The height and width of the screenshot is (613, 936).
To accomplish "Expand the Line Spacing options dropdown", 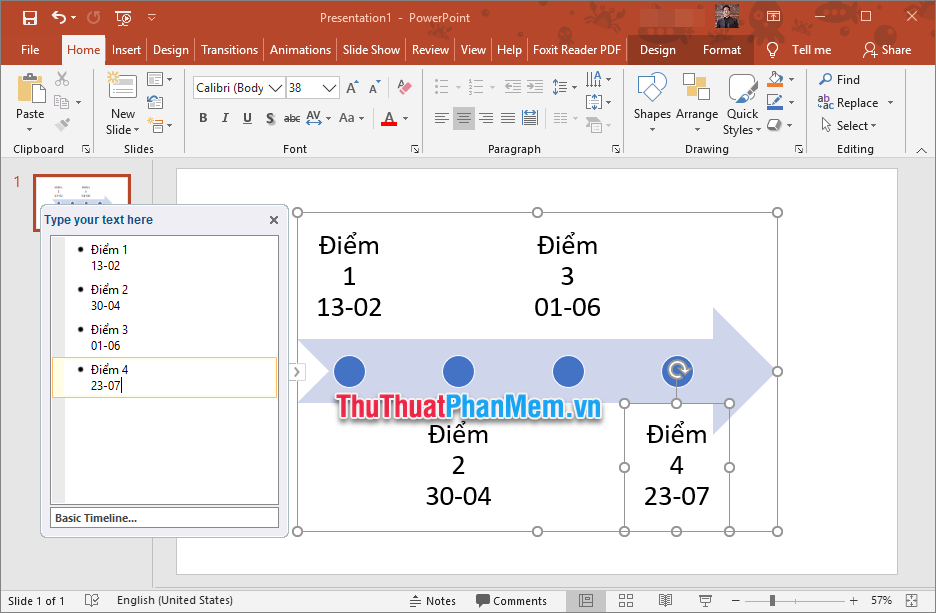I will point(574,87).
